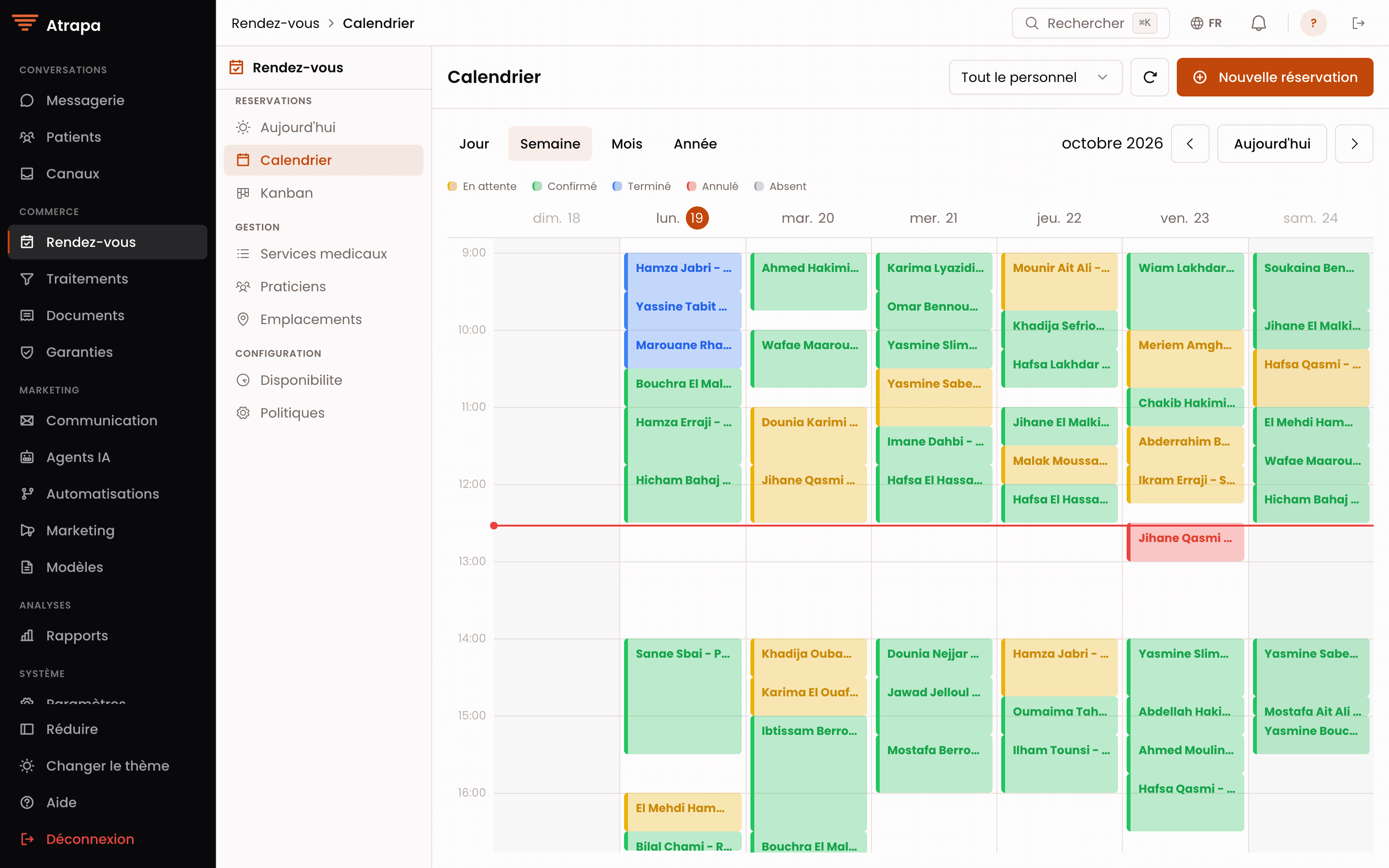Switch to Jour view tab

[474, 144]
